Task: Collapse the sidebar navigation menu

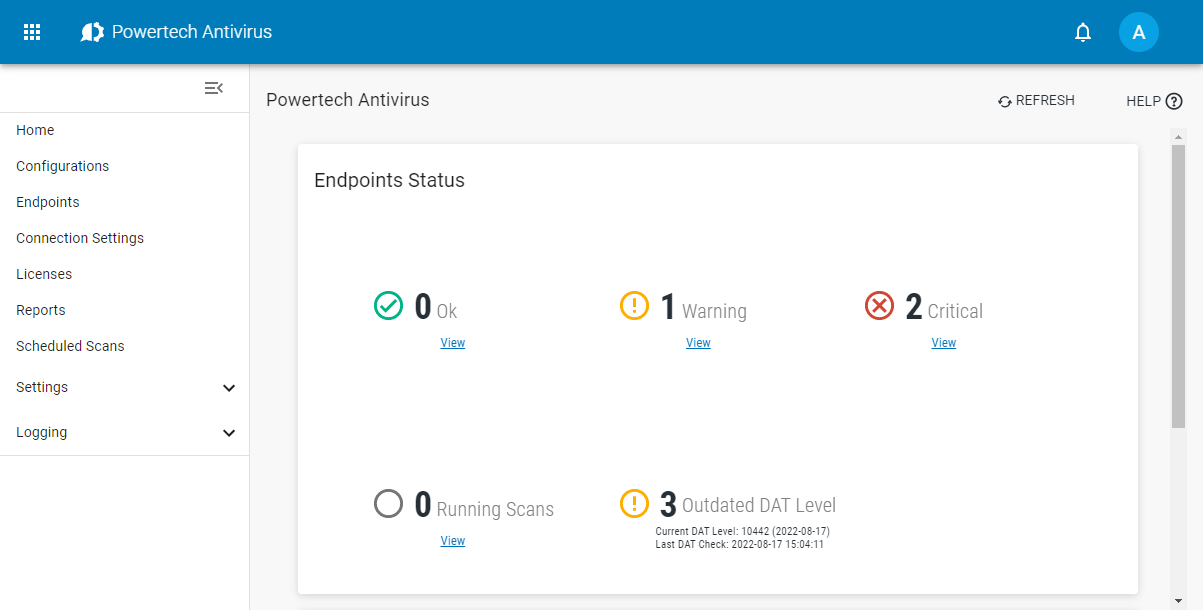Action: pyautogui.click(x=214, y=88)
